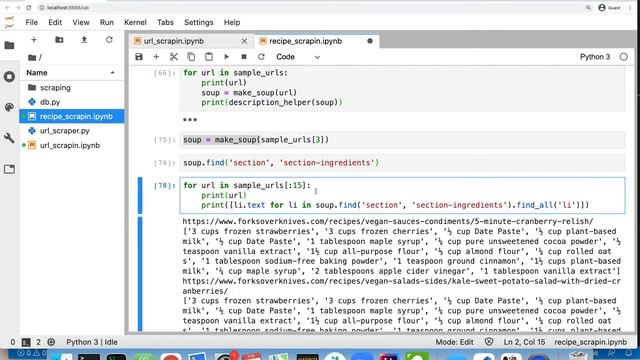Open the Kernel menu
The height and width of the screenshot is (360, 640).
pyautogui.click(x=135, y=22)
